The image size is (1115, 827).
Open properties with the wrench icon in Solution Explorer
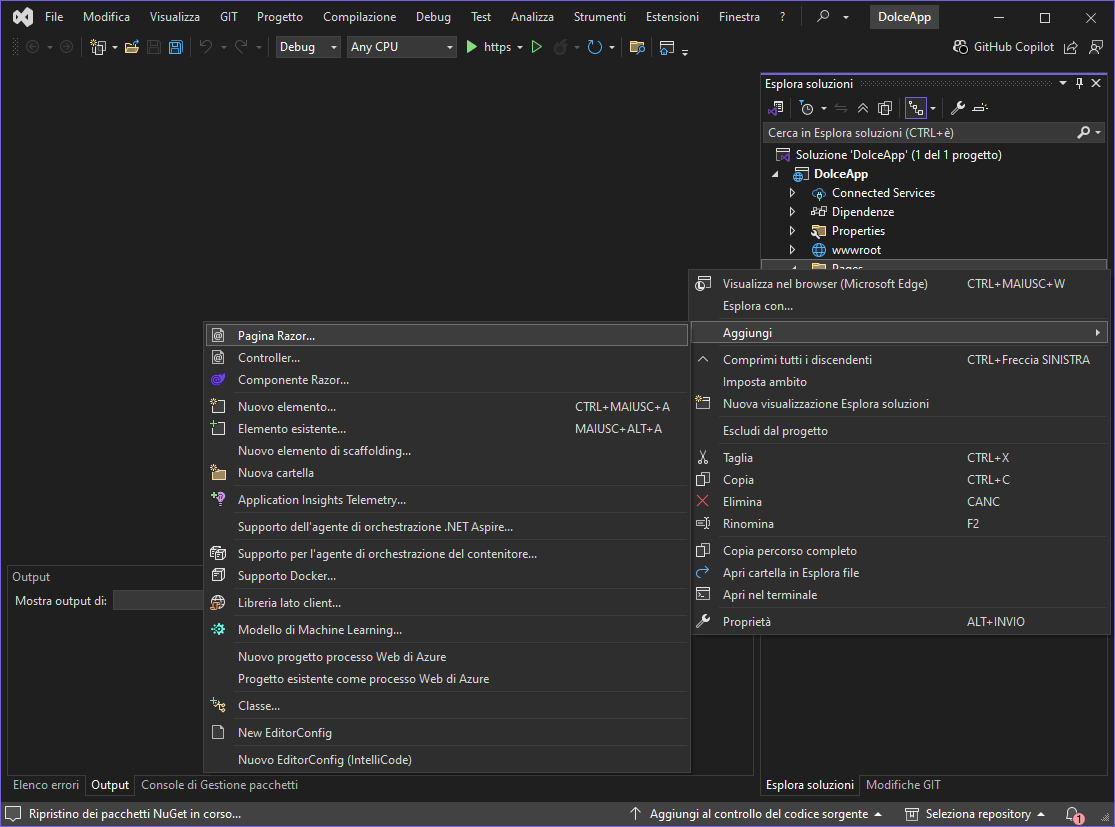[958, 108]
